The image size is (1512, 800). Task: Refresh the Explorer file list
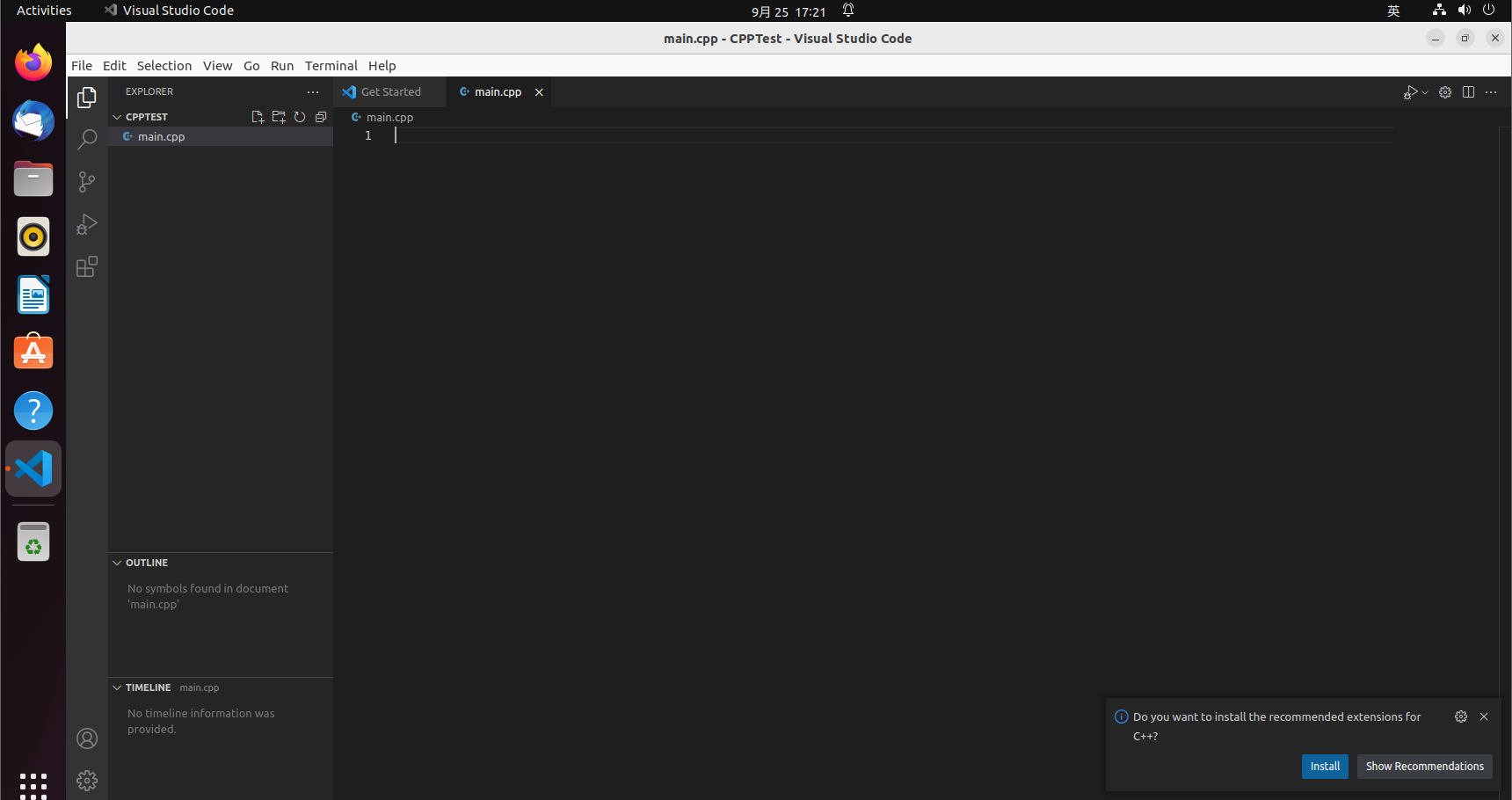pos(300,116)
